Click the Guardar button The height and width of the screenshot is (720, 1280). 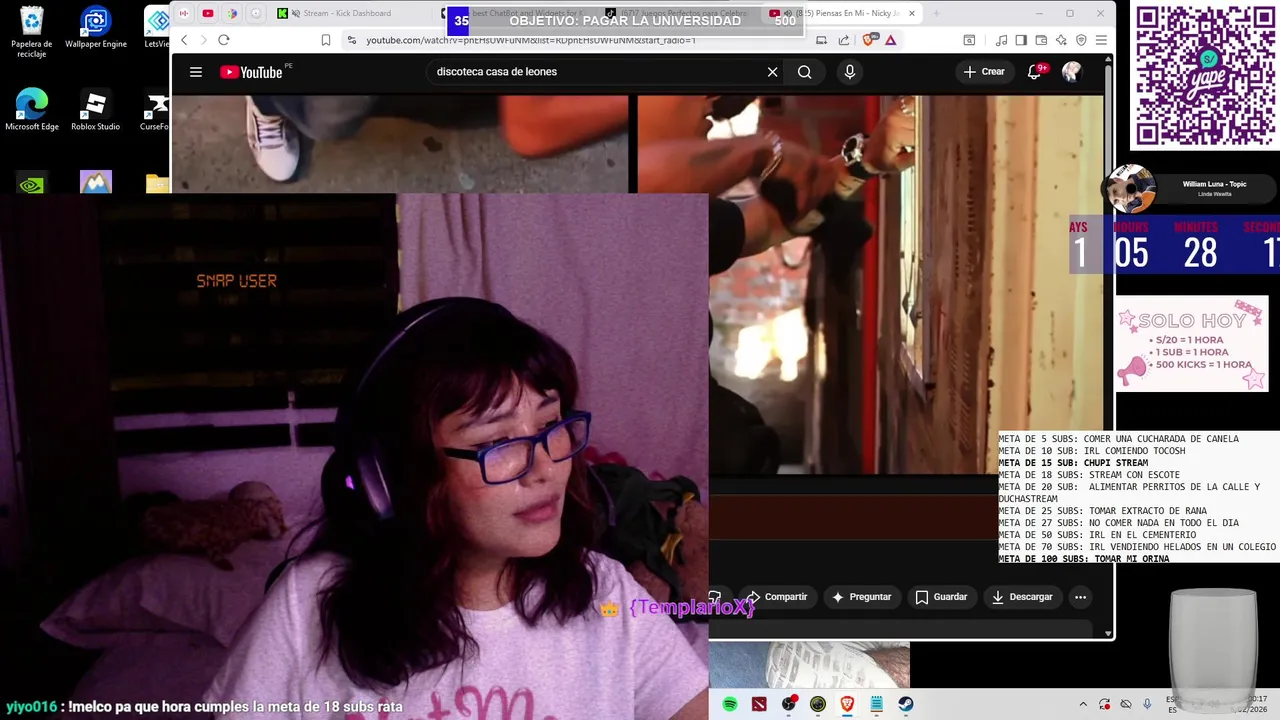coord(941,597)
